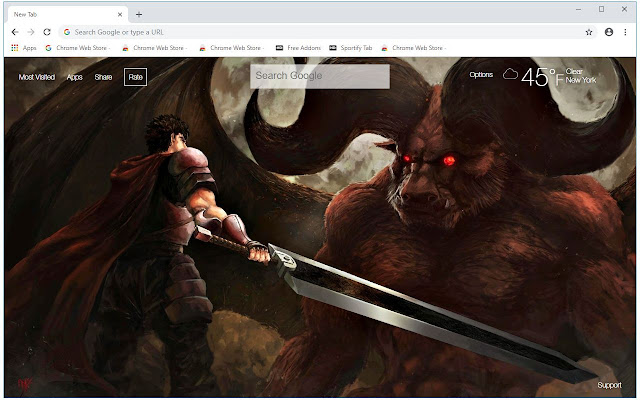640x400 pixels.
Task: Open the Share menu
Action: pyautogui.click(x=103, y=77)
